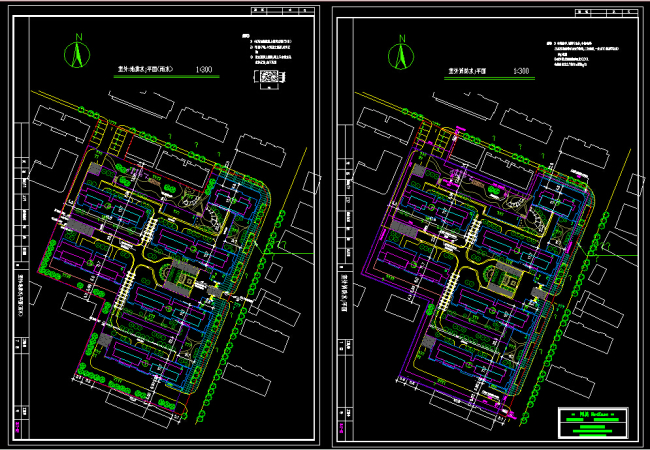The height and width of the screenshot is (450, 650).
Task: Select the right sheet's drawing title text
Action: [467, 72]
